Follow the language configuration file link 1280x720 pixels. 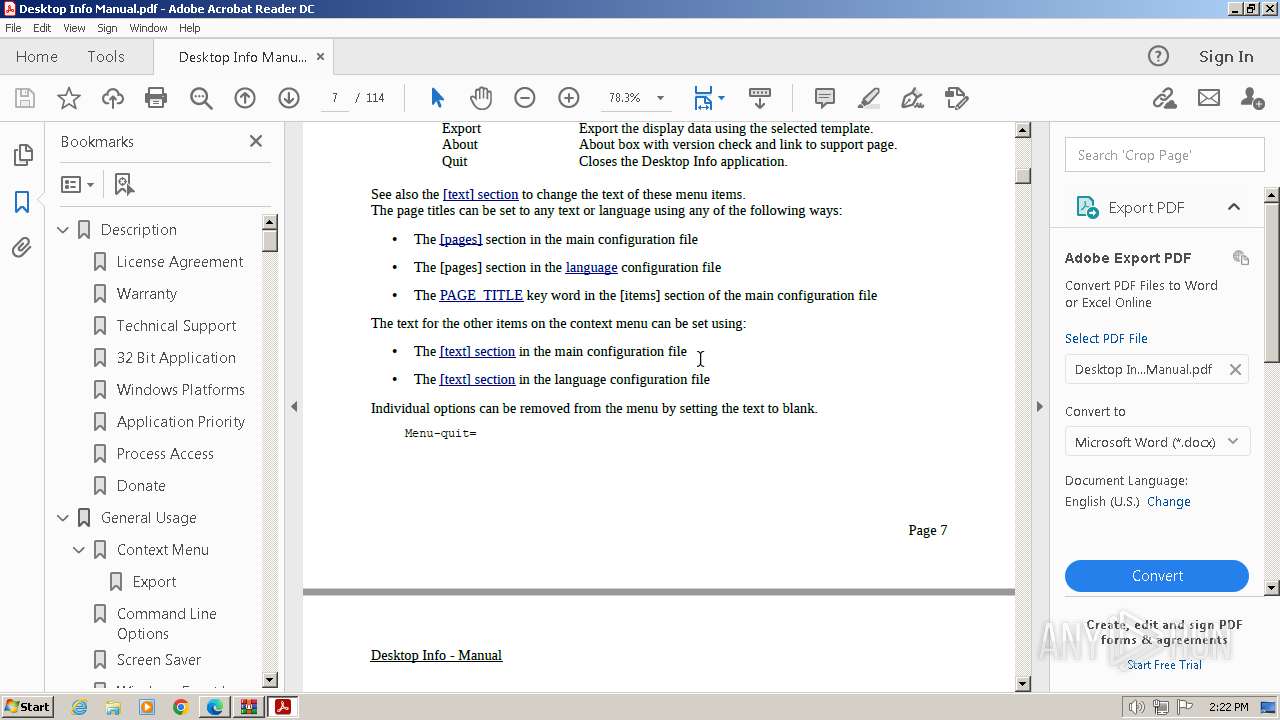tap(591, 267)
